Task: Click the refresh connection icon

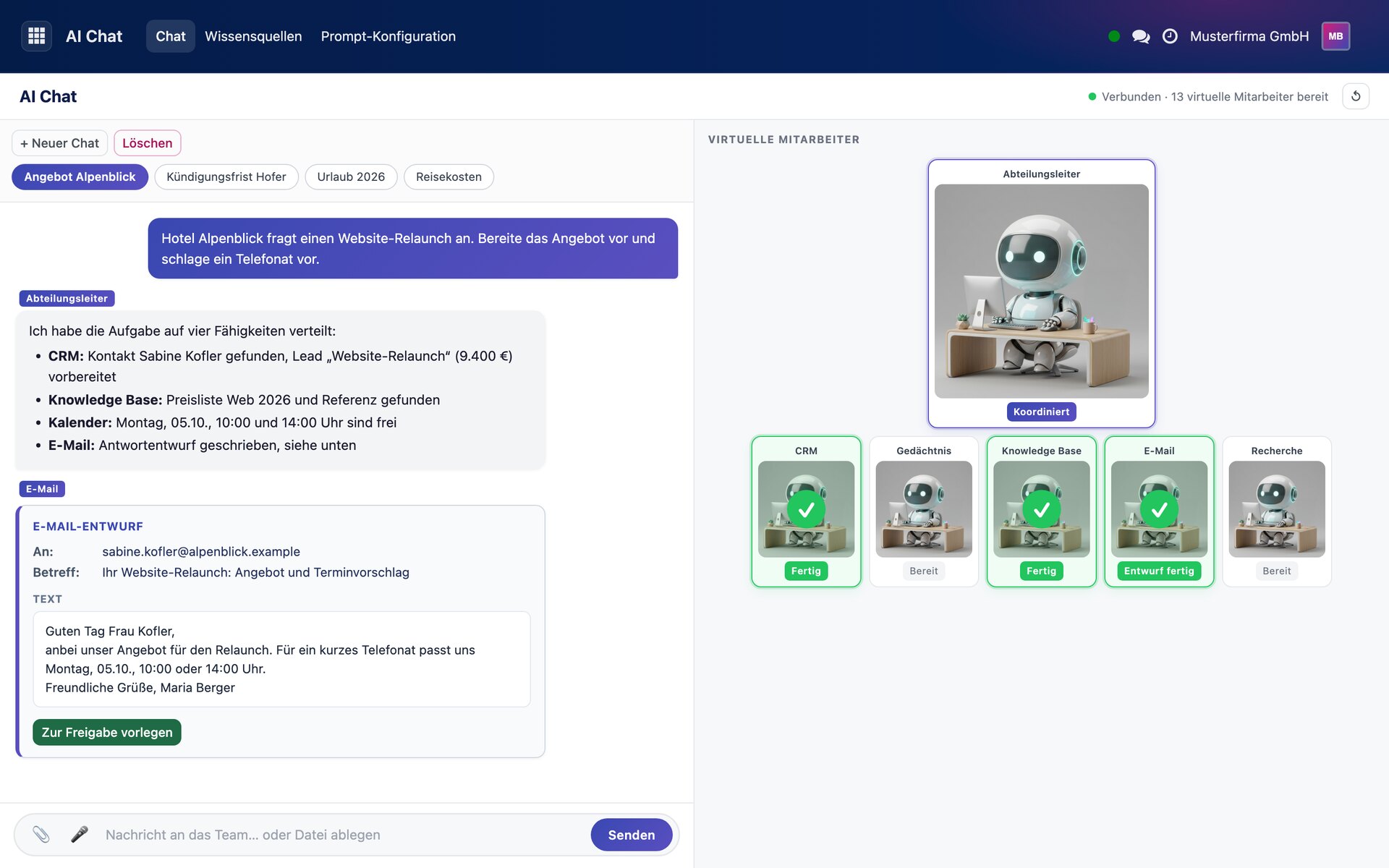Action: coord(1356,96)
